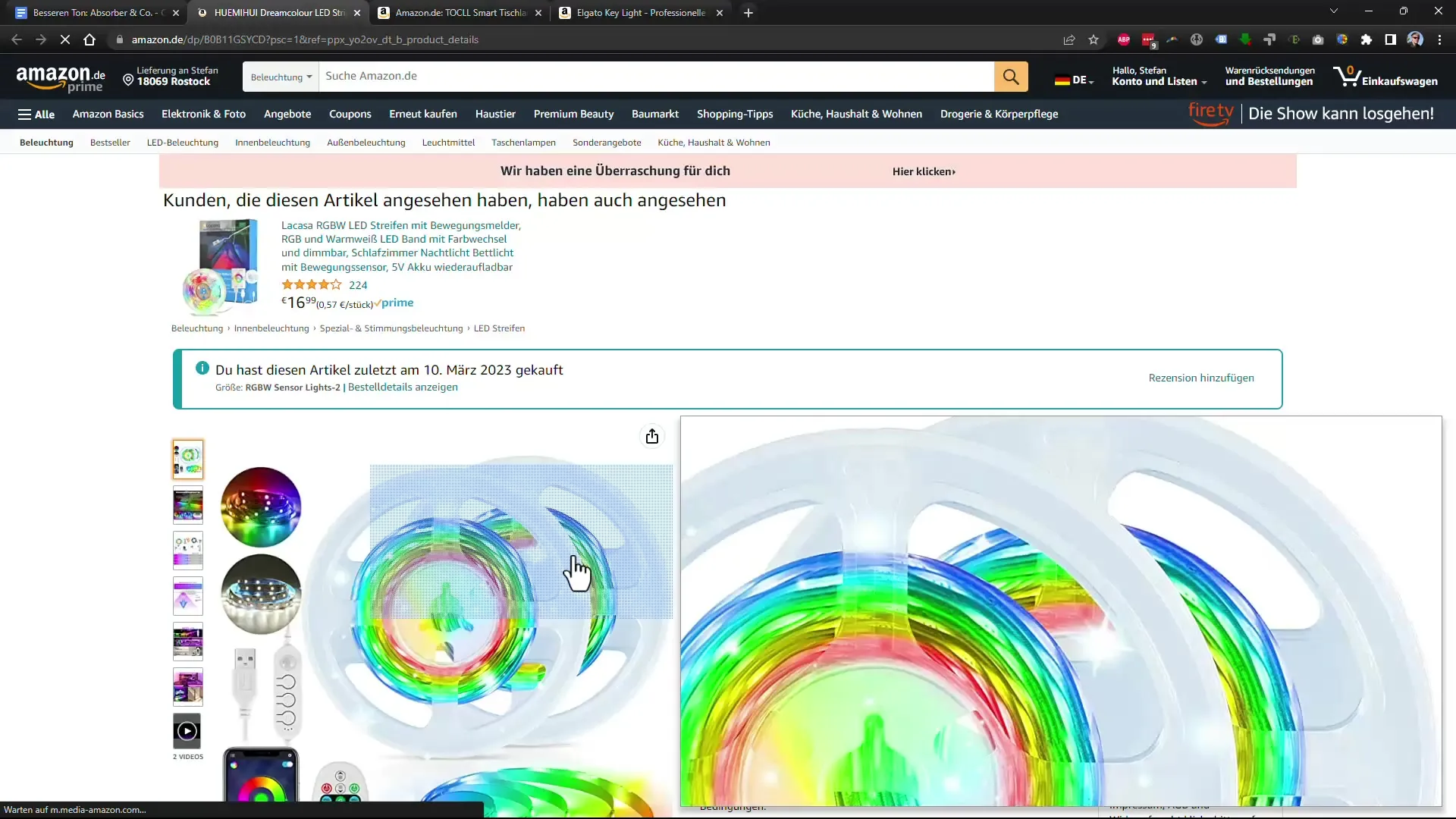1456x819 pixels.
Task: Select the fourth product image thumbnail
Action: click(187, 596)
